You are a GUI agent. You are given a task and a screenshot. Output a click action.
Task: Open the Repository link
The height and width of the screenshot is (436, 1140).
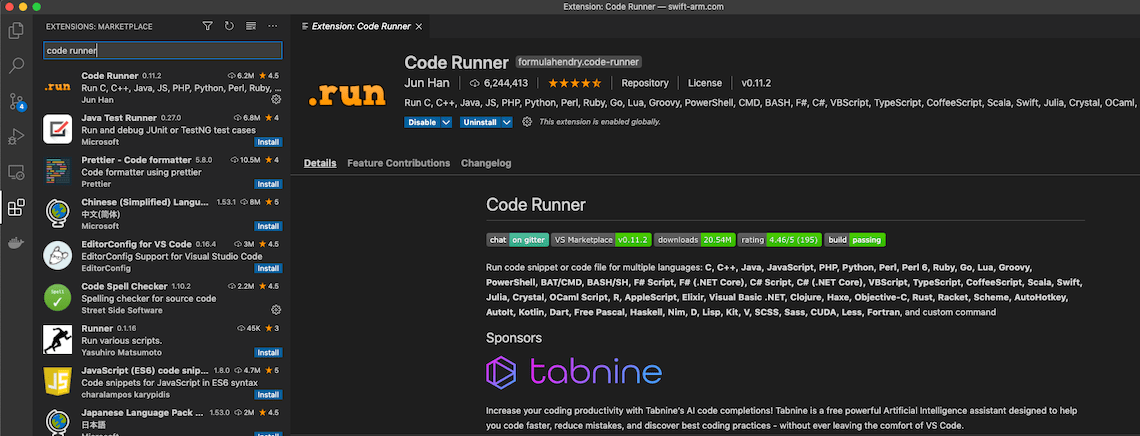(x=645, y=83)
